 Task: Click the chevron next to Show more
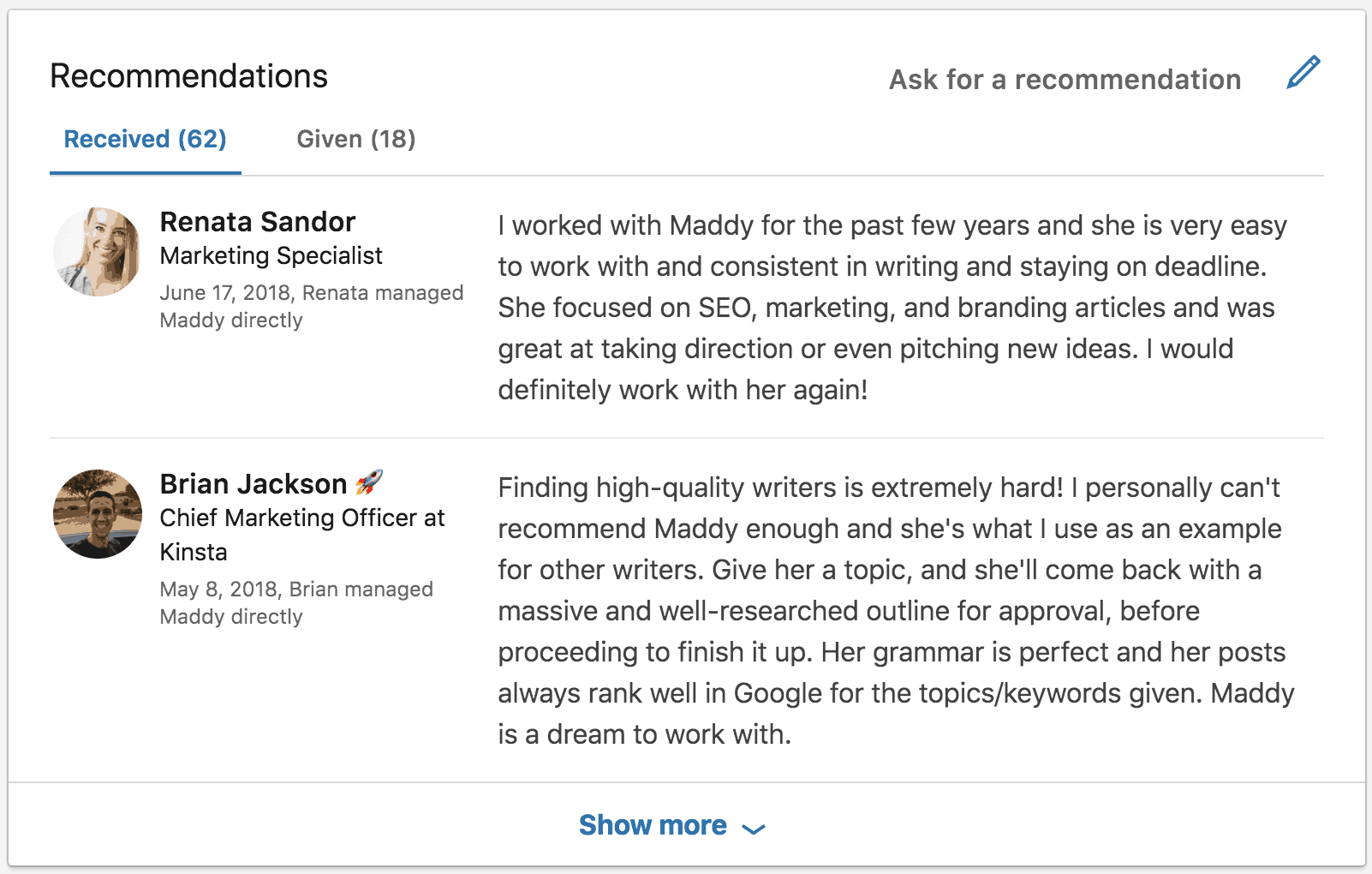(752, 829)
